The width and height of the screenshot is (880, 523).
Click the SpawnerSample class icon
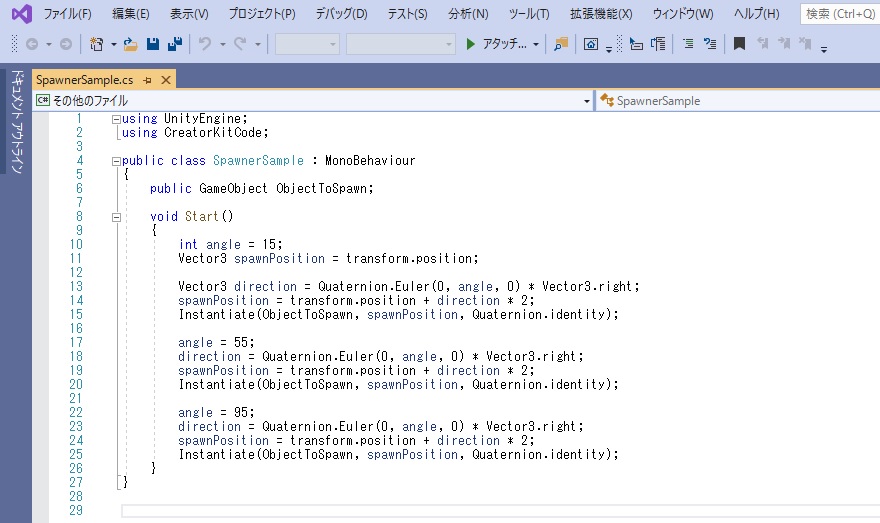(x=607, y=100)
